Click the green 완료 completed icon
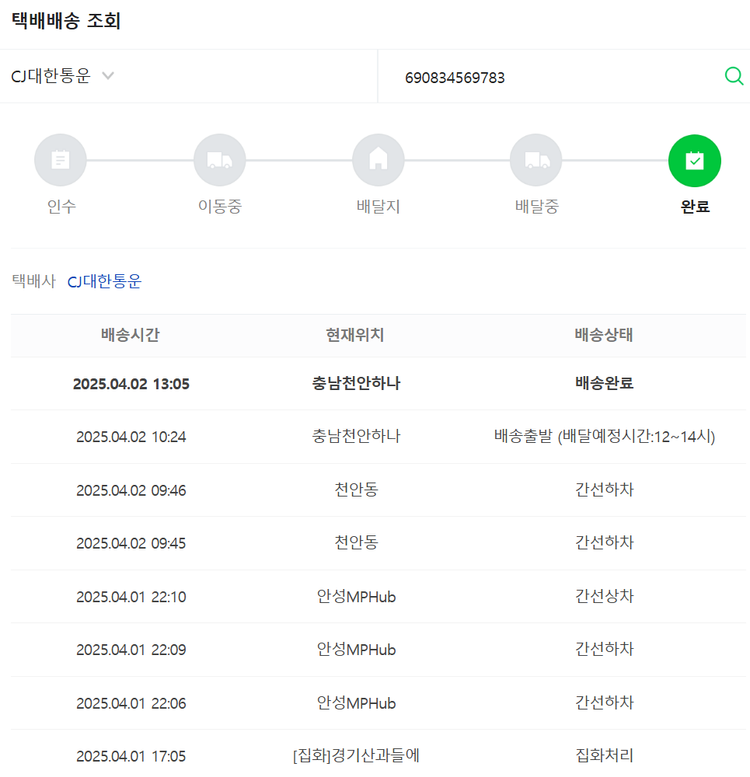The width and height of the screenshot is (750, 777). pos(694,160)
